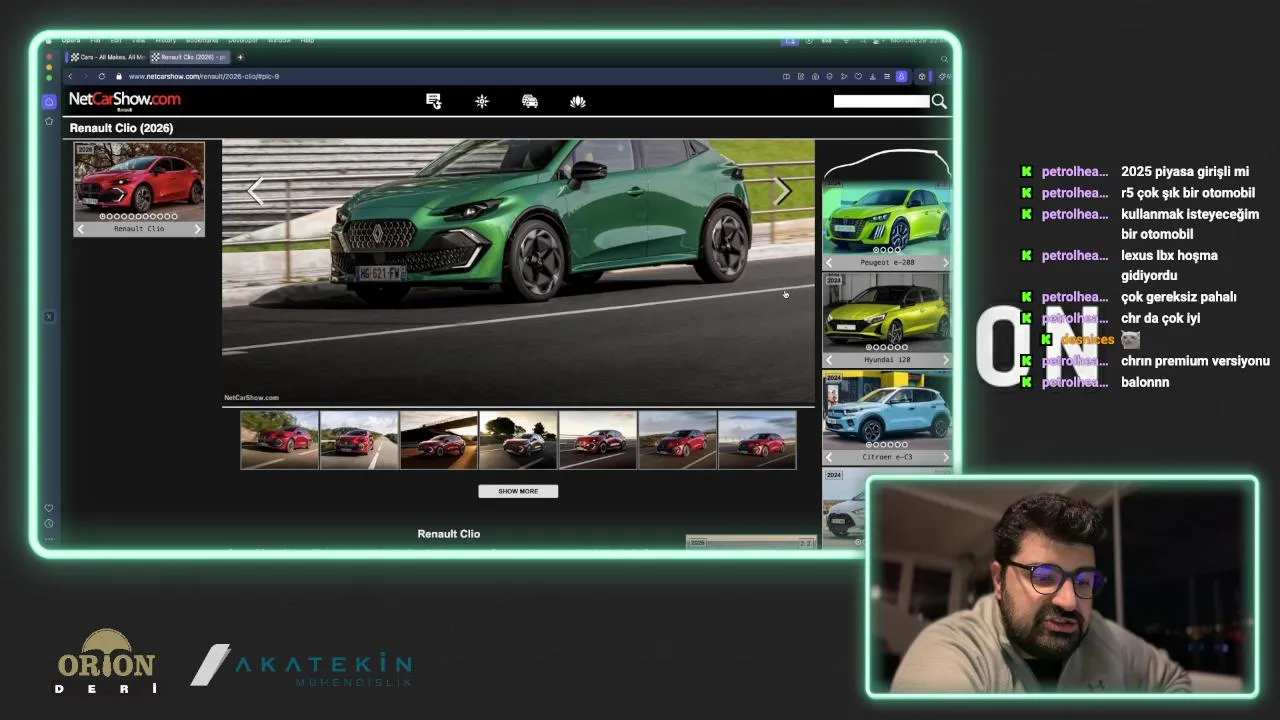Reload the page with the refresh icon
The image size is (1280, 720).
tap(101, 76)
